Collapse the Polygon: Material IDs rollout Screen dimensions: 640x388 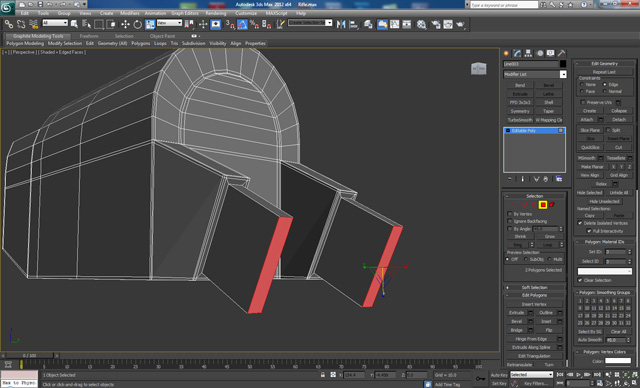604,242
